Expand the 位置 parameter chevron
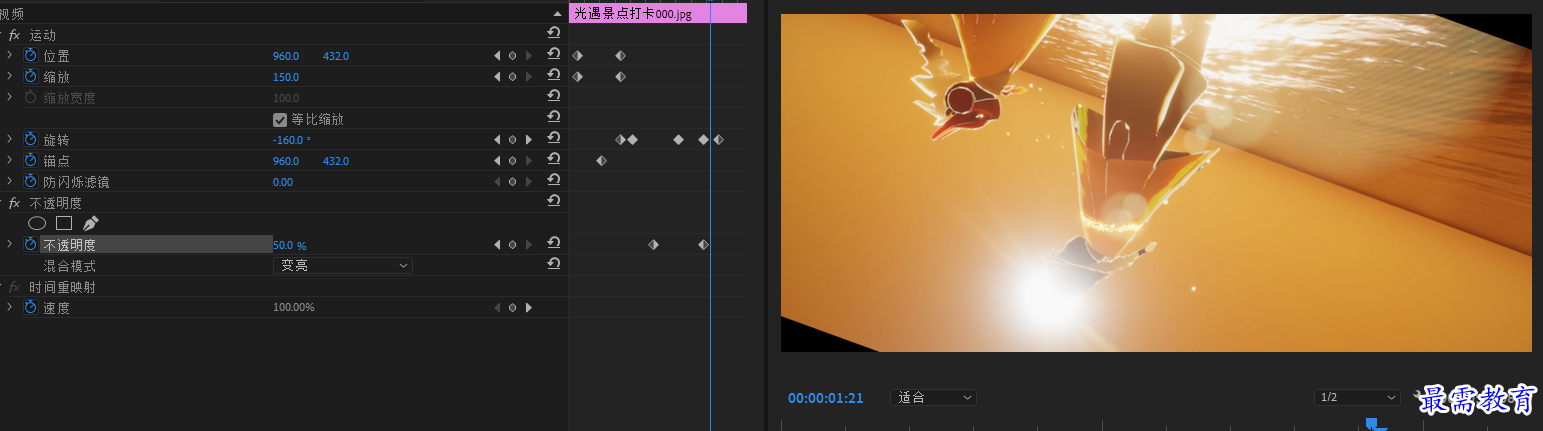1543x431 pixels. [x=9, y=55]
